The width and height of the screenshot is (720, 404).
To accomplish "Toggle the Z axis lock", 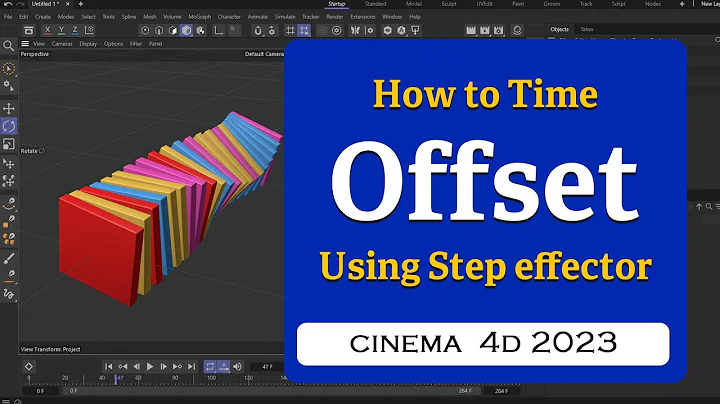I will [x=75, y=30].
